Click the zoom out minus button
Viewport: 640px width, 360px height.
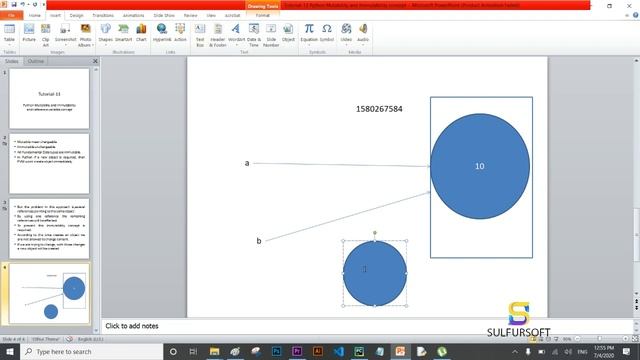[577, 339]
